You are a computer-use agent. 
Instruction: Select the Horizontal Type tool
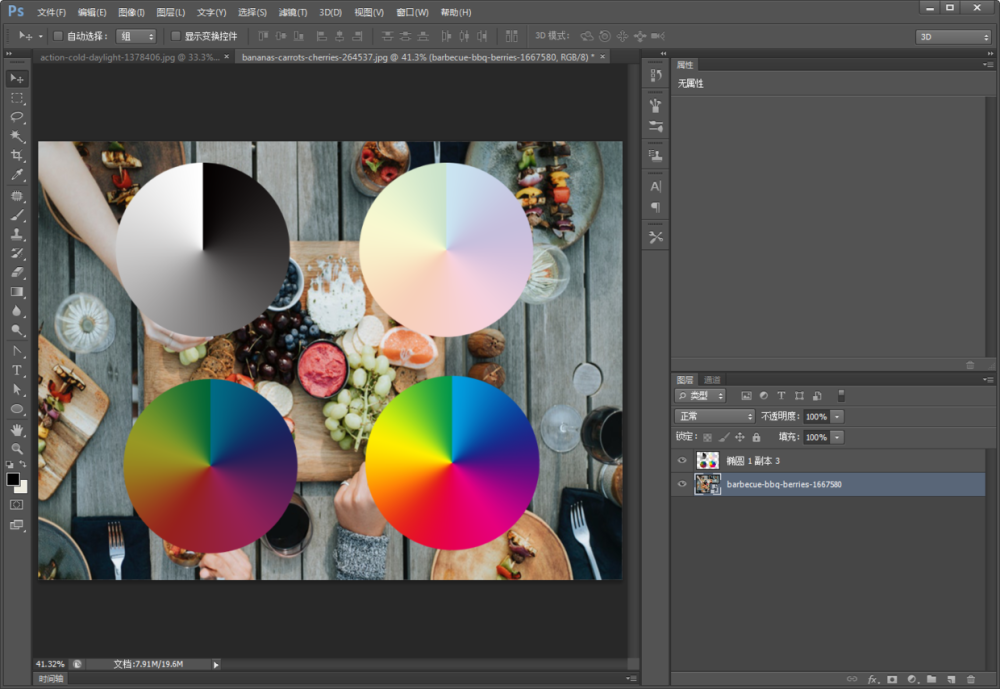(17, 370)
